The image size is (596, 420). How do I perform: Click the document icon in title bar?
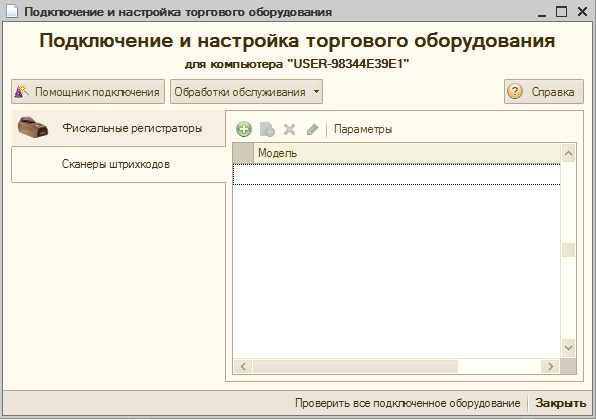[x=12, y=11]
